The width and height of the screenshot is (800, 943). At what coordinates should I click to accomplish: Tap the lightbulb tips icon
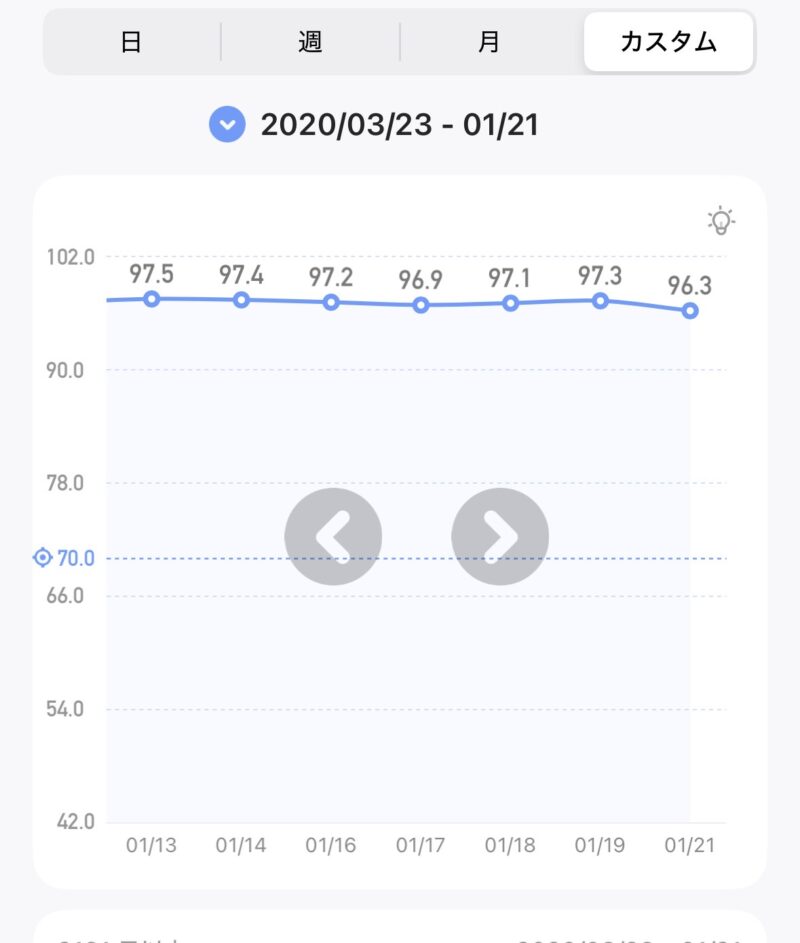click(x=720, y=221)
